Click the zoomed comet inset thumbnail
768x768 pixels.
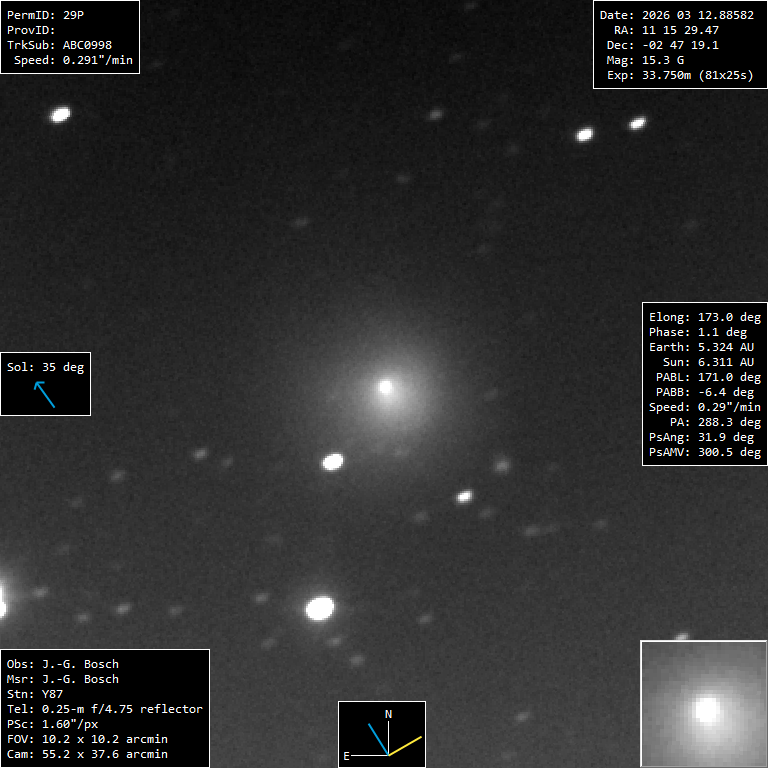pyautogui.click(x=703, y=704)
